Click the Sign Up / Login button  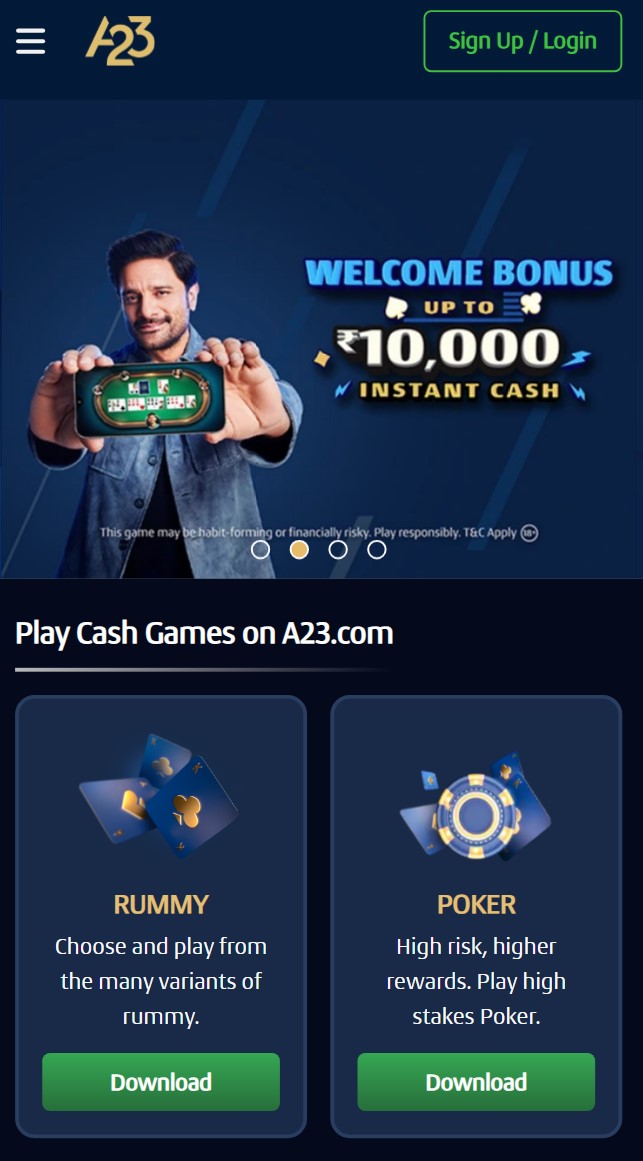click(522, 41)
